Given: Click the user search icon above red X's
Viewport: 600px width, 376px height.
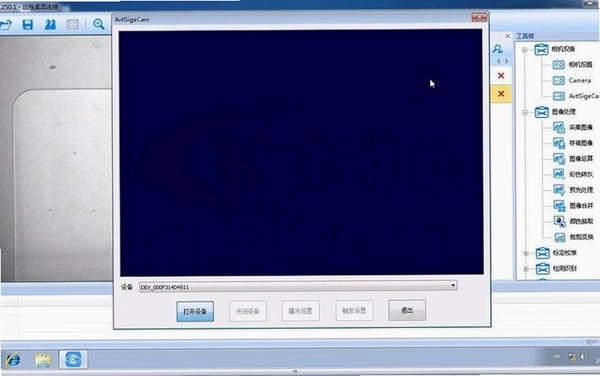Looking at the screenshot, I should tap(497, 49).
